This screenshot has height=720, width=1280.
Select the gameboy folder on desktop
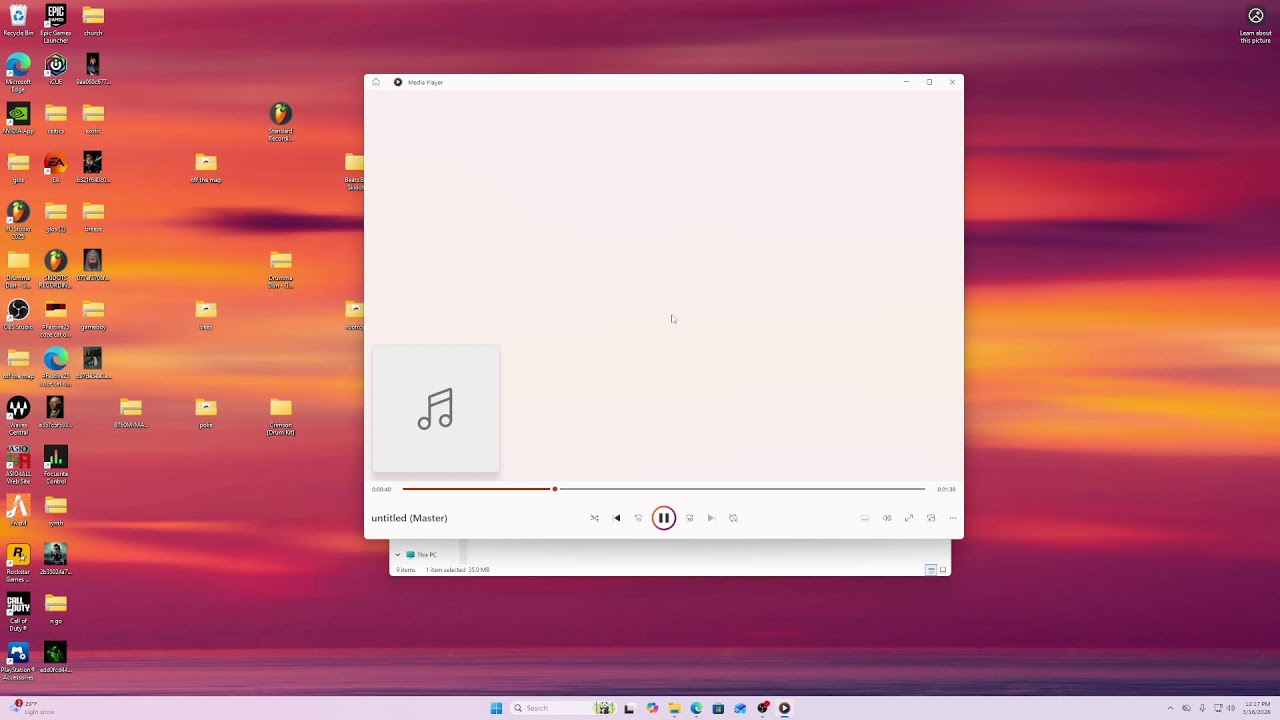(x=93, y=314)
